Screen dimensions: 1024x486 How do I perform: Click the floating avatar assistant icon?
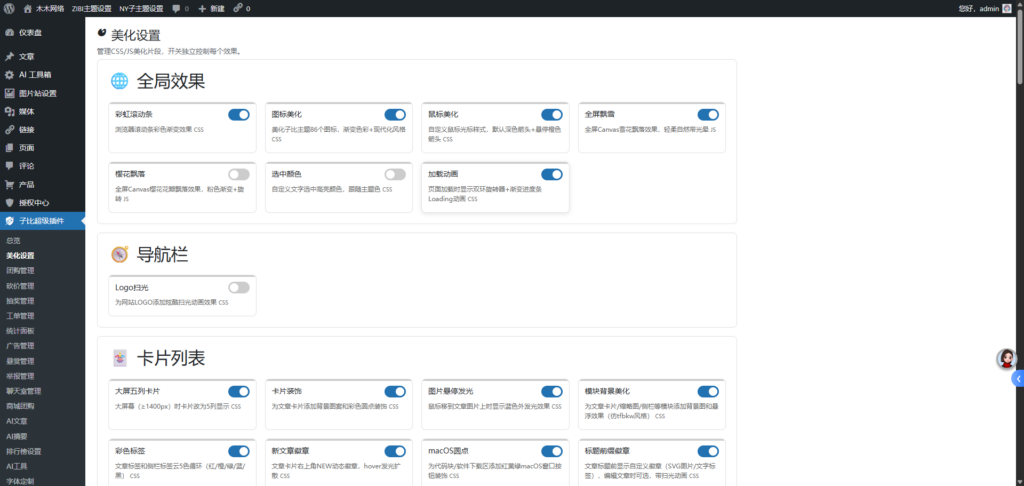point(1005,359)
